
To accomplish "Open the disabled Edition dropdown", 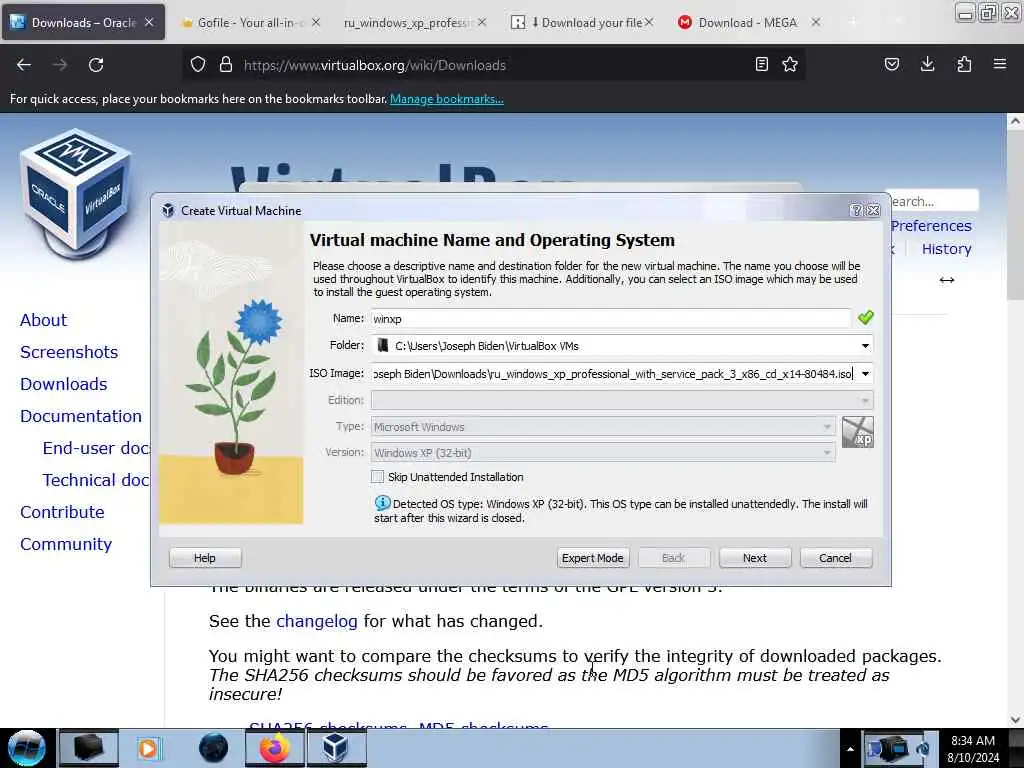I will pos(622,400).
